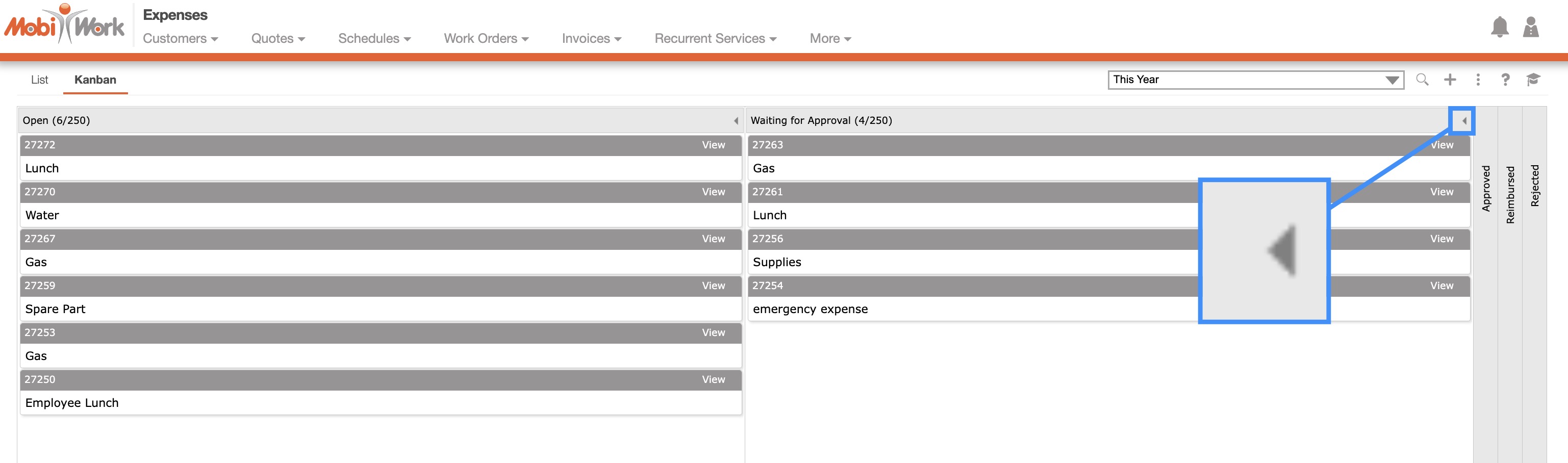This screenshot has width=1568, height=463.
Task: Collapse the Waiting for Approval column
Action: (x=1464, y=121)
